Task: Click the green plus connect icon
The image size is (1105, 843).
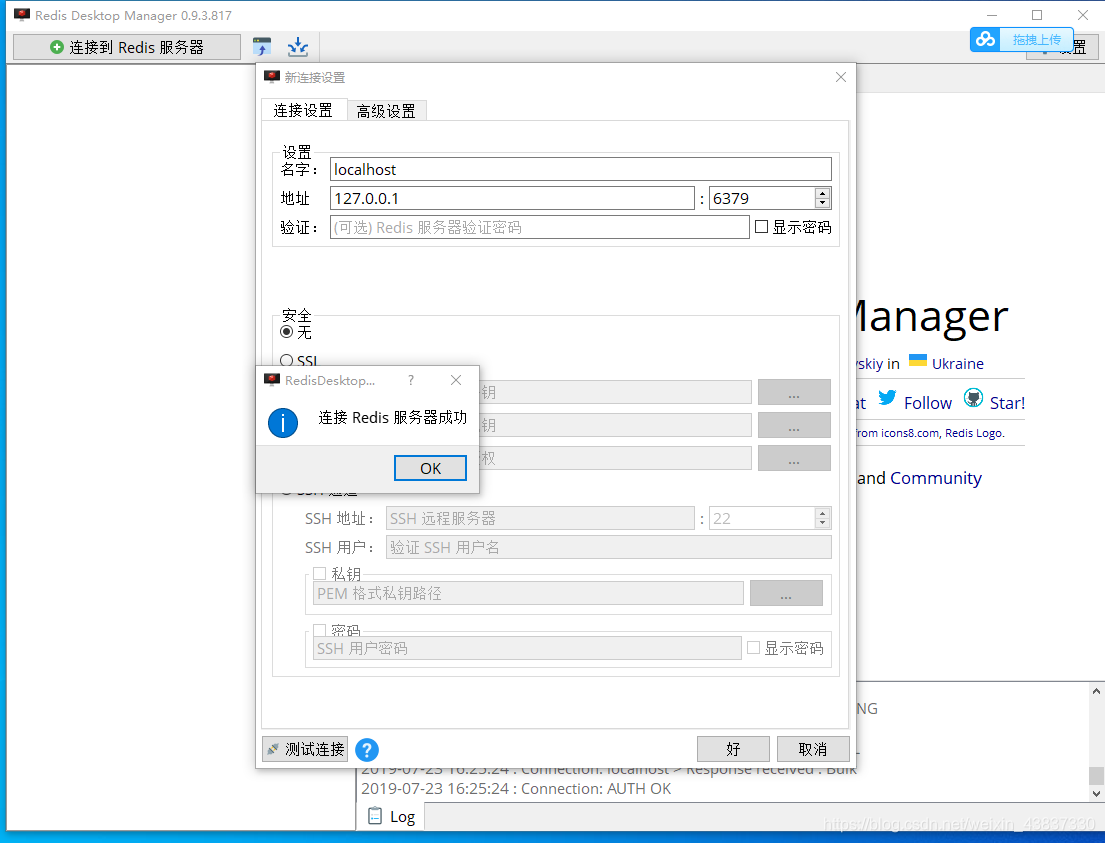Action: click(x=56, y=47)
